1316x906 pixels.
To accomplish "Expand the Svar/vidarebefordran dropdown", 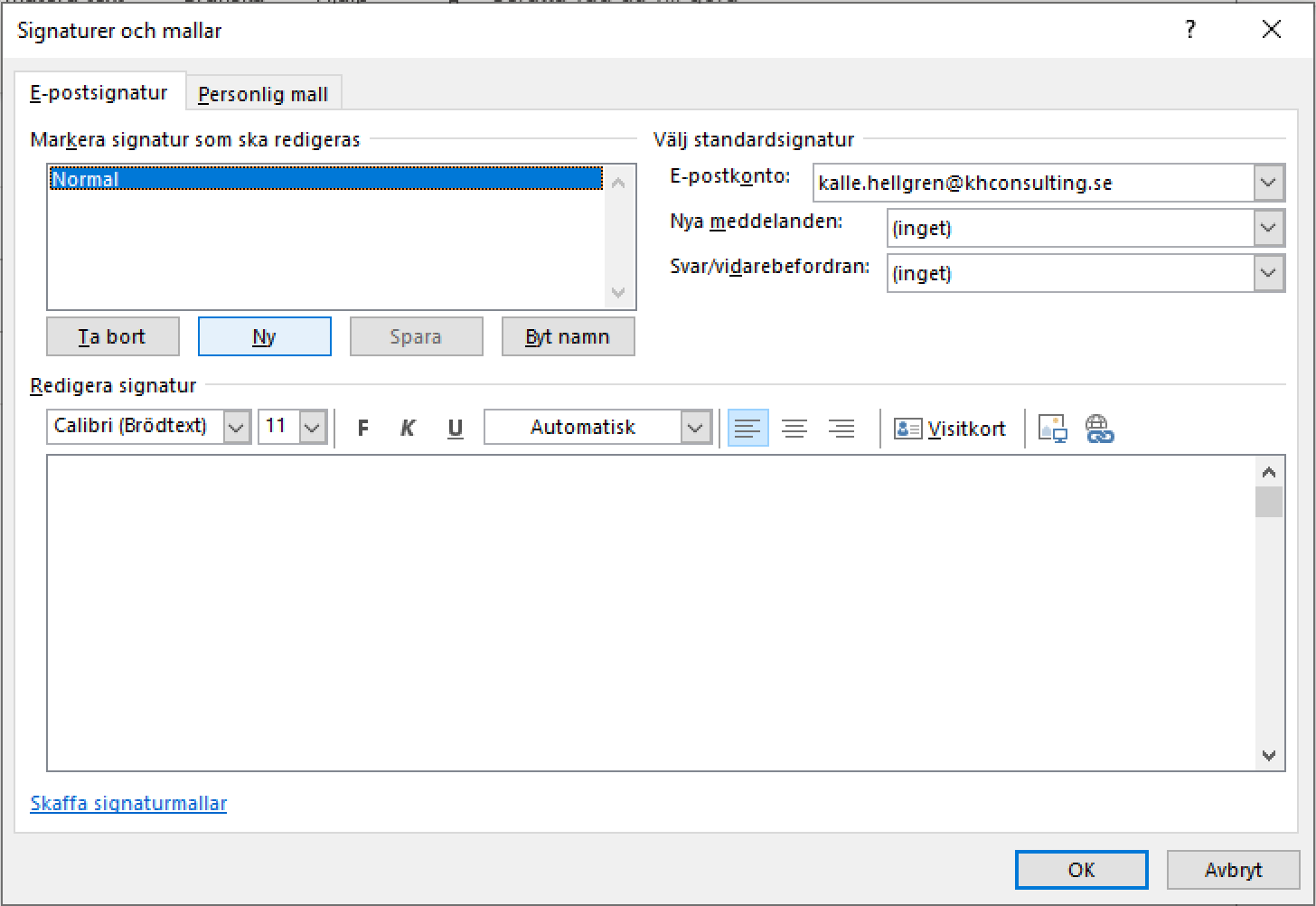I will [x=1268, y=273].
